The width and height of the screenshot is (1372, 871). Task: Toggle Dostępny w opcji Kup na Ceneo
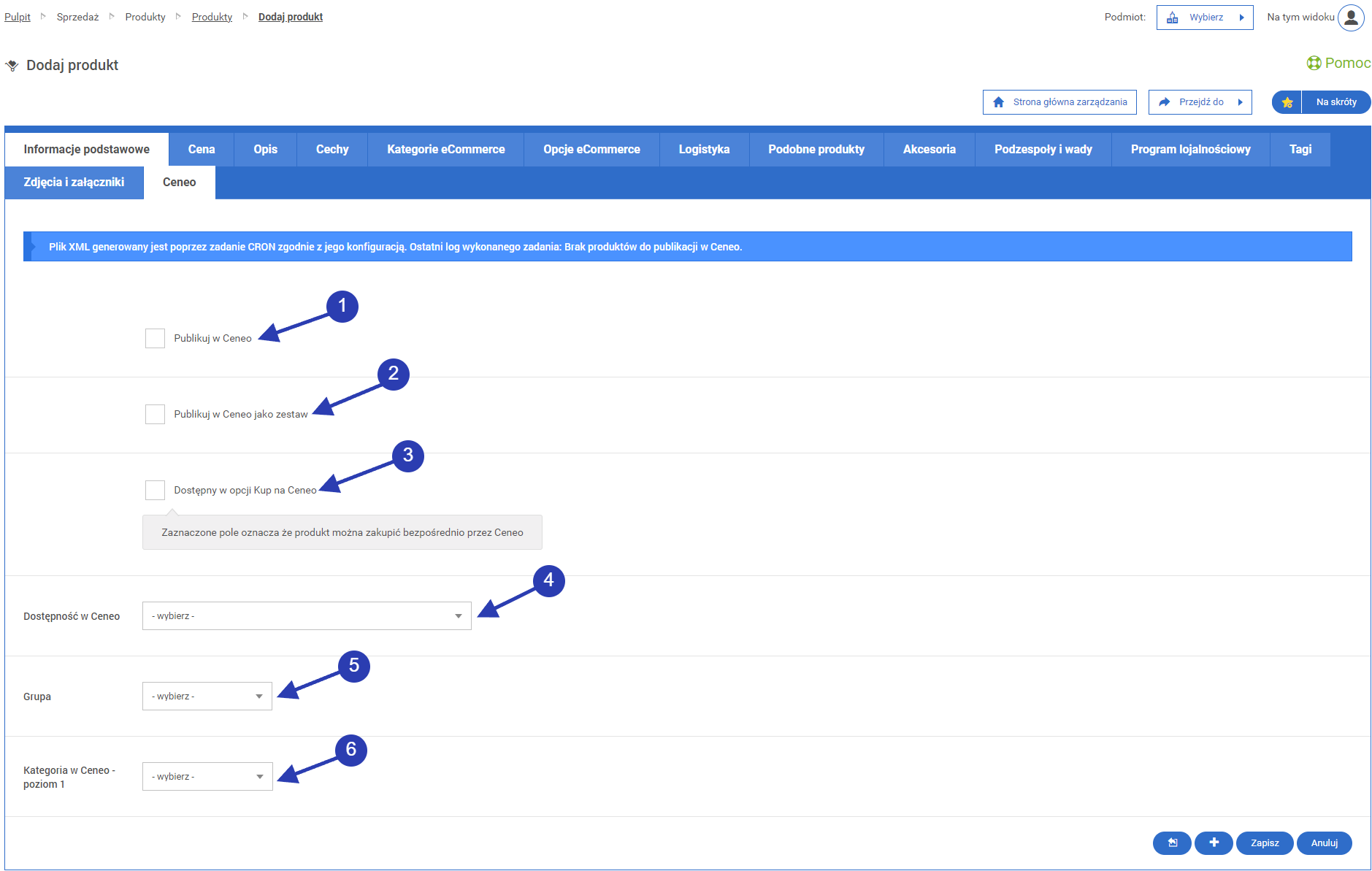coord(155,490)
